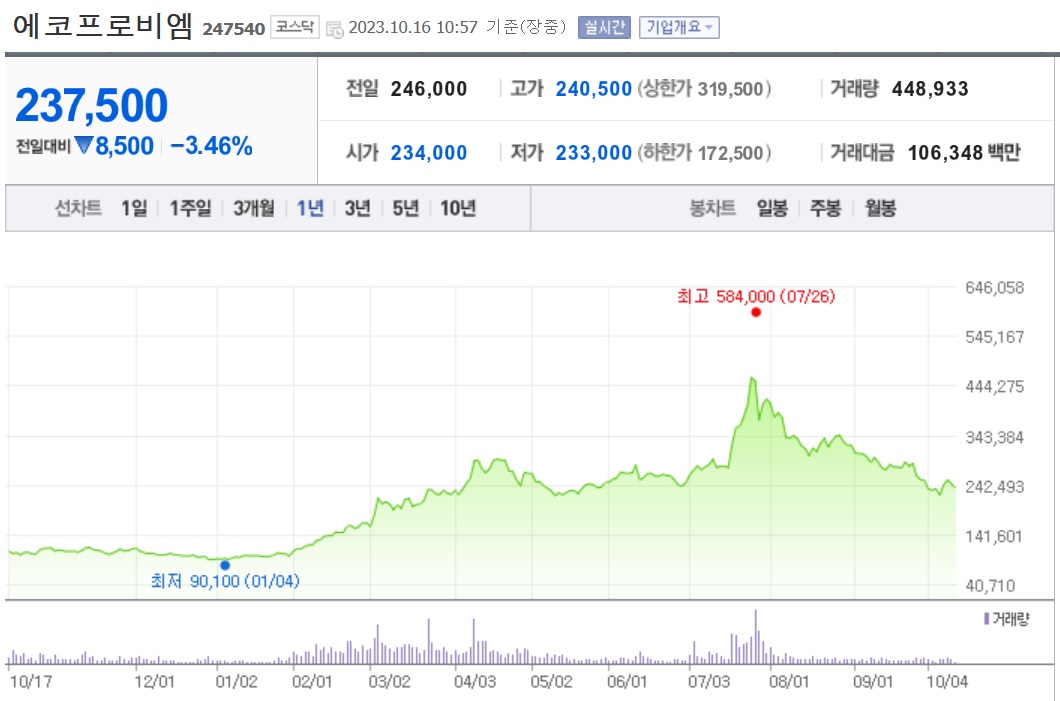Click the y-axis label 545,167
This screenshot has height=701, width=1060.
click(x=994, y=337)
